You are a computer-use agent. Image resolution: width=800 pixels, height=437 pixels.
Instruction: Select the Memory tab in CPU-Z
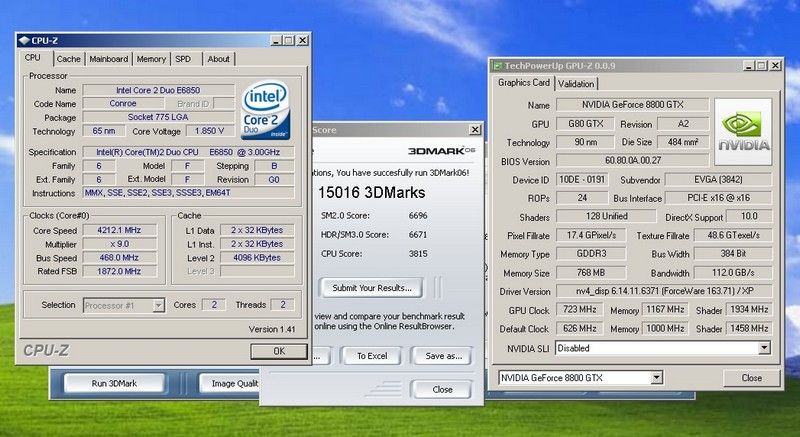coord(151,59)
